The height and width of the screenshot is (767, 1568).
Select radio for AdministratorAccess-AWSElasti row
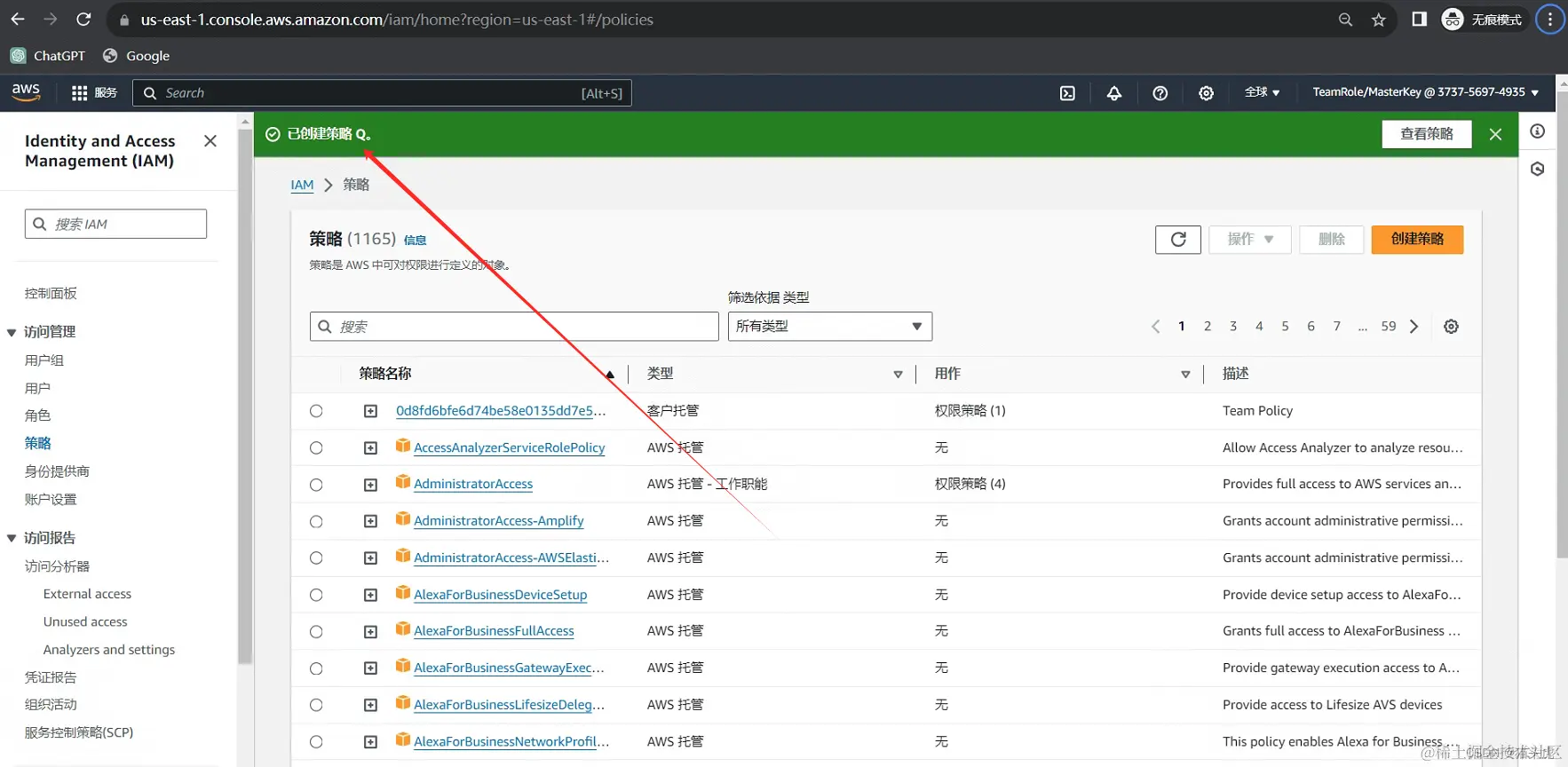coord(316,558)
